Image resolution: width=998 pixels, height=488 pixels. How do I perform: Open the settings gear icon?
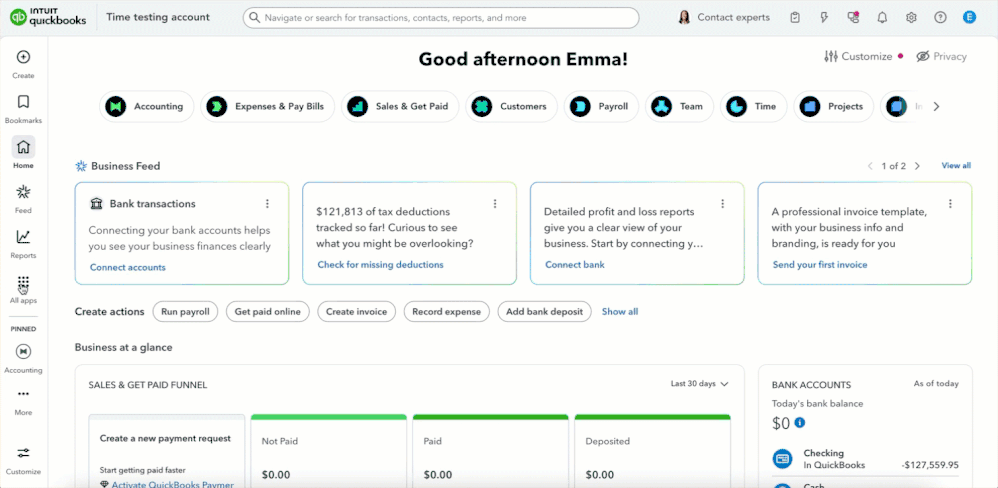(911, 17)
